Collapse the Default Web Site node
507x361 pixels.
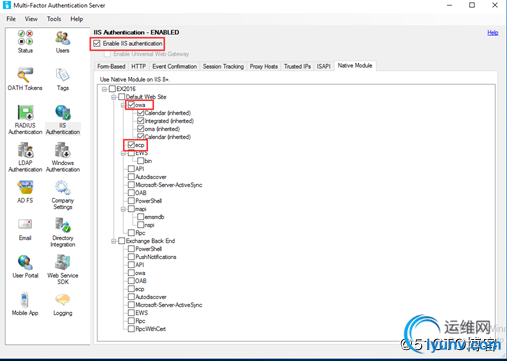(114, 97)
